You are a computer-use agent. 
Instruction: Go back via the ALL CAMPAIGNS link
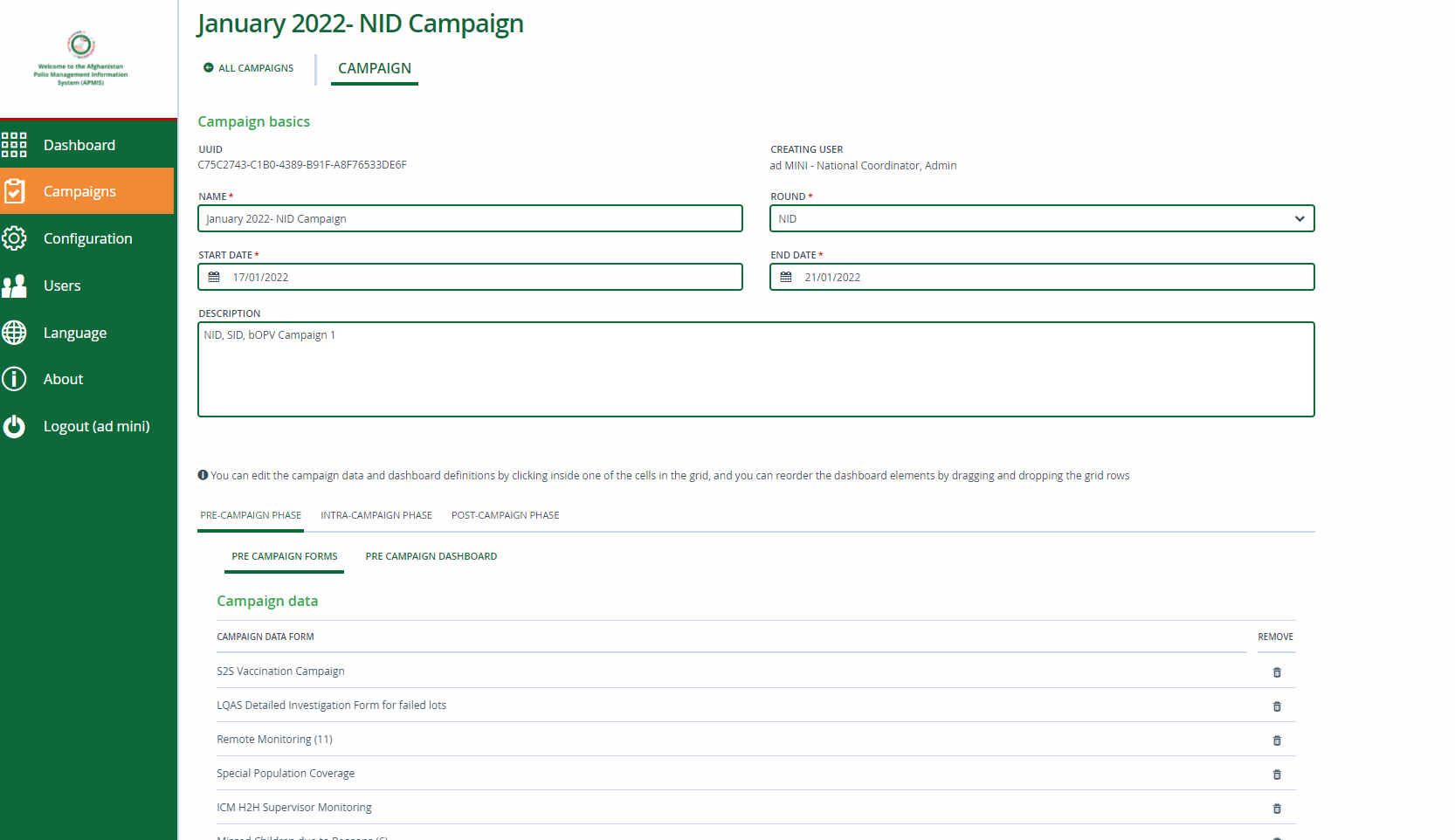click(x=256, y=67)
